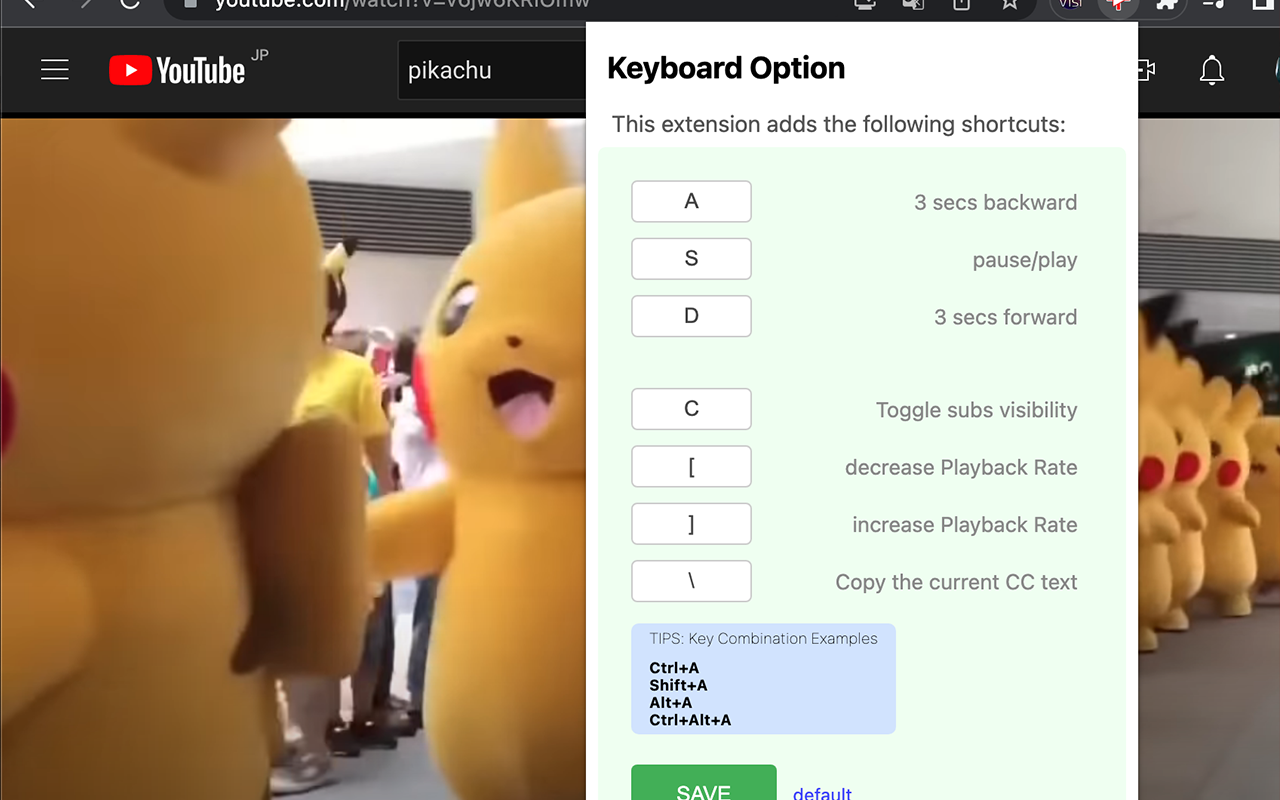Edit the [ key field for slower playback
1280x800 pixels.
click(x=691, y=466)
